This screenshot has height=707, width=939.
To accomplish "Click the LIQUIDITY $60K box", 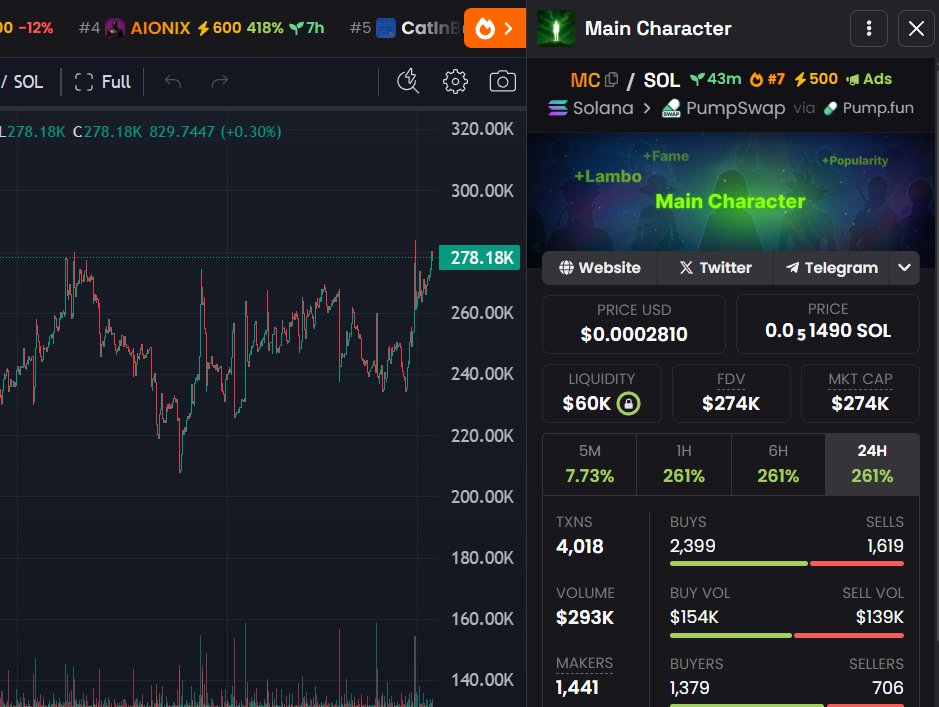I will click(x=601, y=393).
